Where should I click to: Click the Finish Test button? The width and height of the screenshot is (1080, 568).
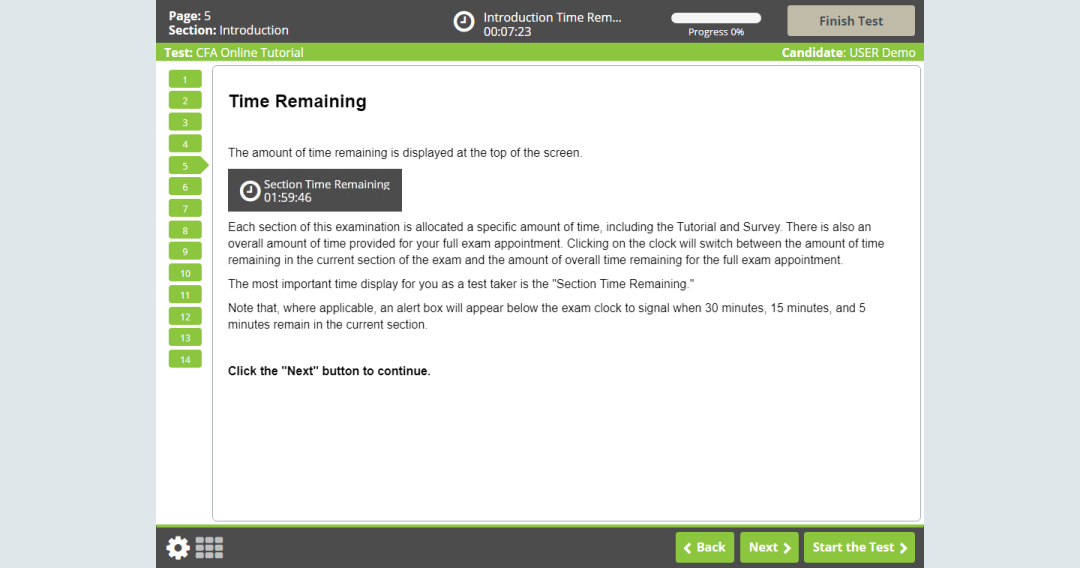[850, 21]
